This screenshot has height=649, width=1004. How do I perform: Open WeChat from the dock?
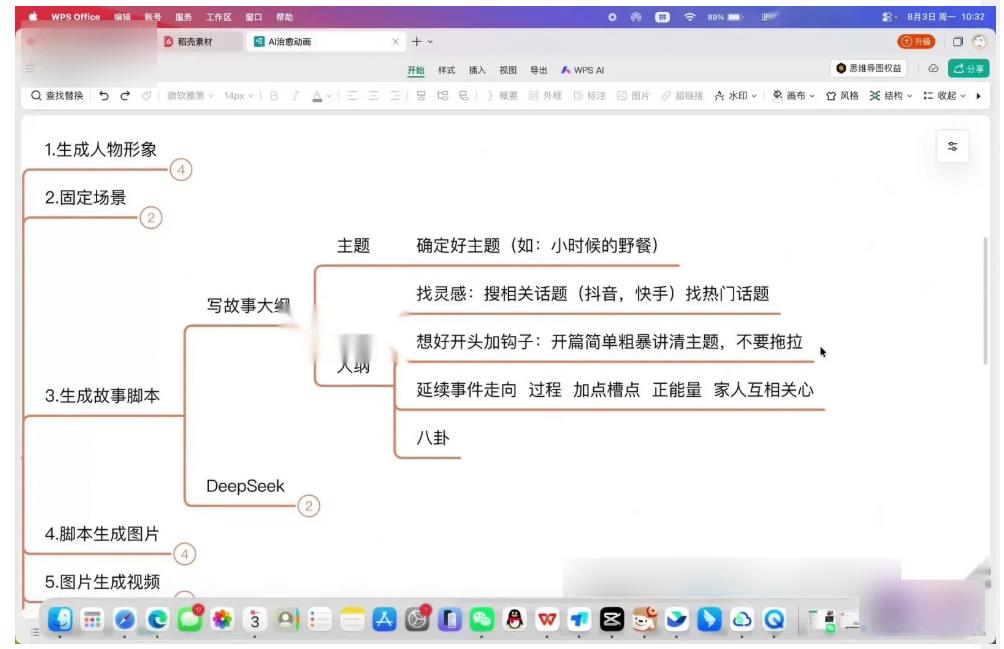[x=482, y=619]
